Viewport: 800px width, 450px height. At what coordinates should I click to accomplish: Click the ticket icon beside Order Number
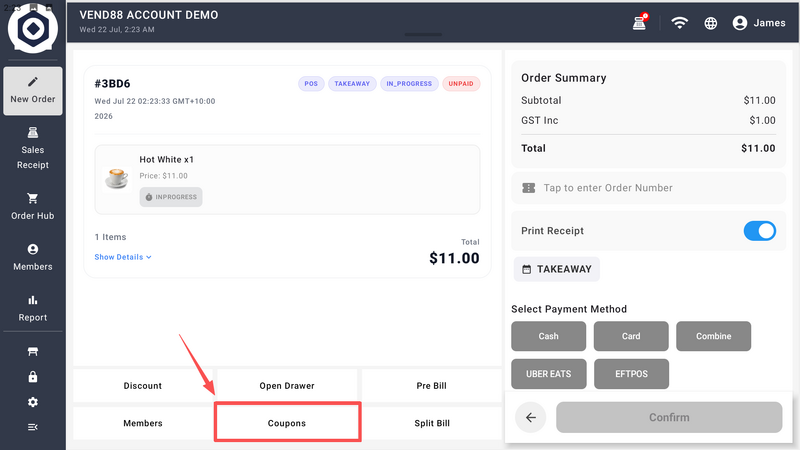coord(529,188)
